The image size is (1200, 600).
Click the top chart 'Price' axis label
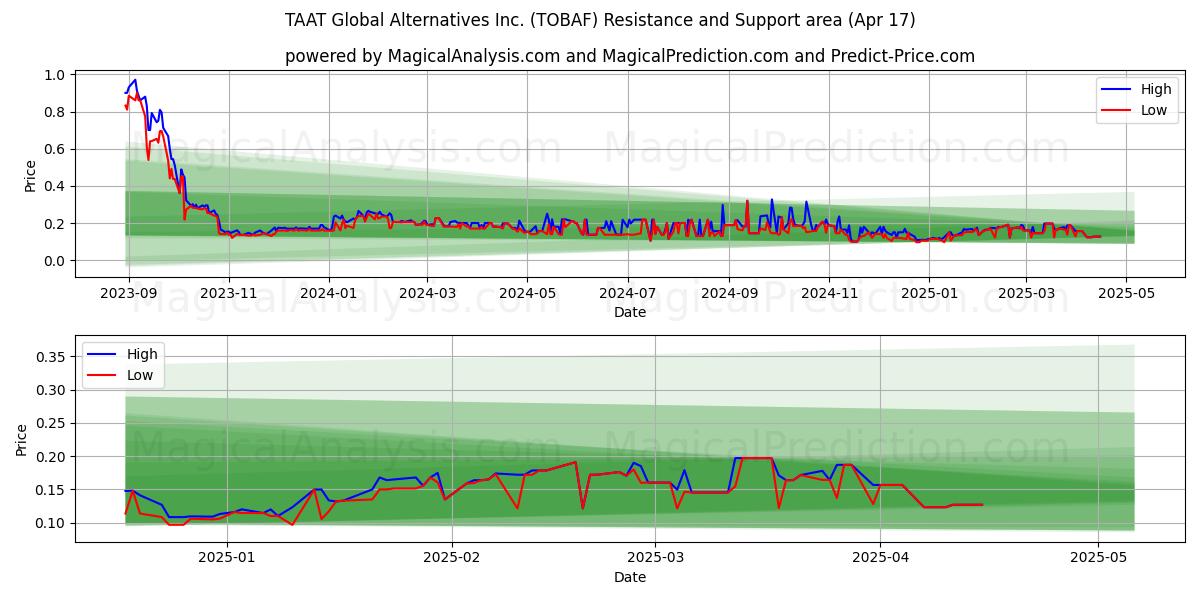point(30,176)
